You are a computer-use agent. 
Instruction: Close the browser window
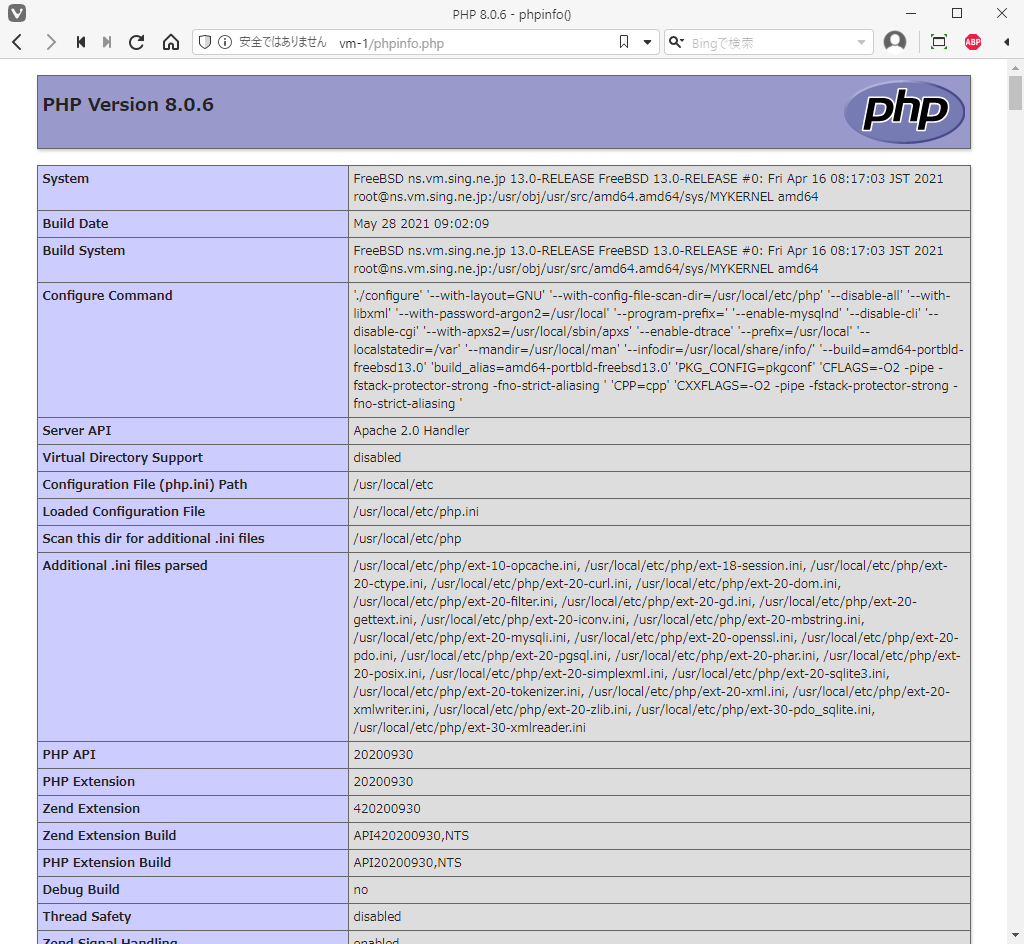[x=1002, y=13]
